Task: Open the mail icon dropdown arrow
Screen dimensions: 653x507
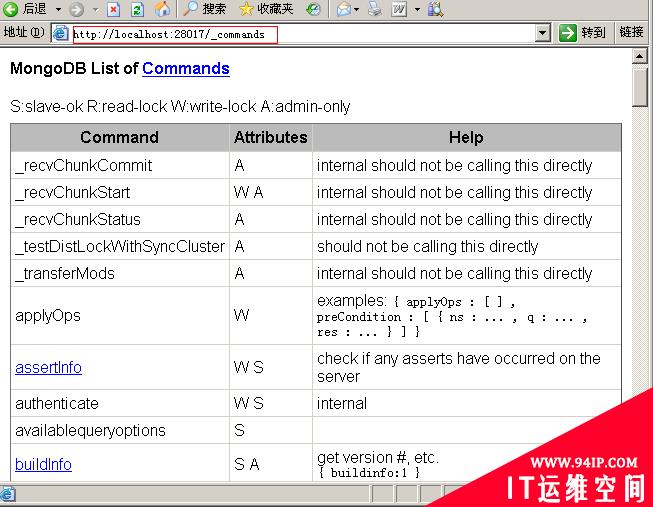Action: click(x=356, y=9)
